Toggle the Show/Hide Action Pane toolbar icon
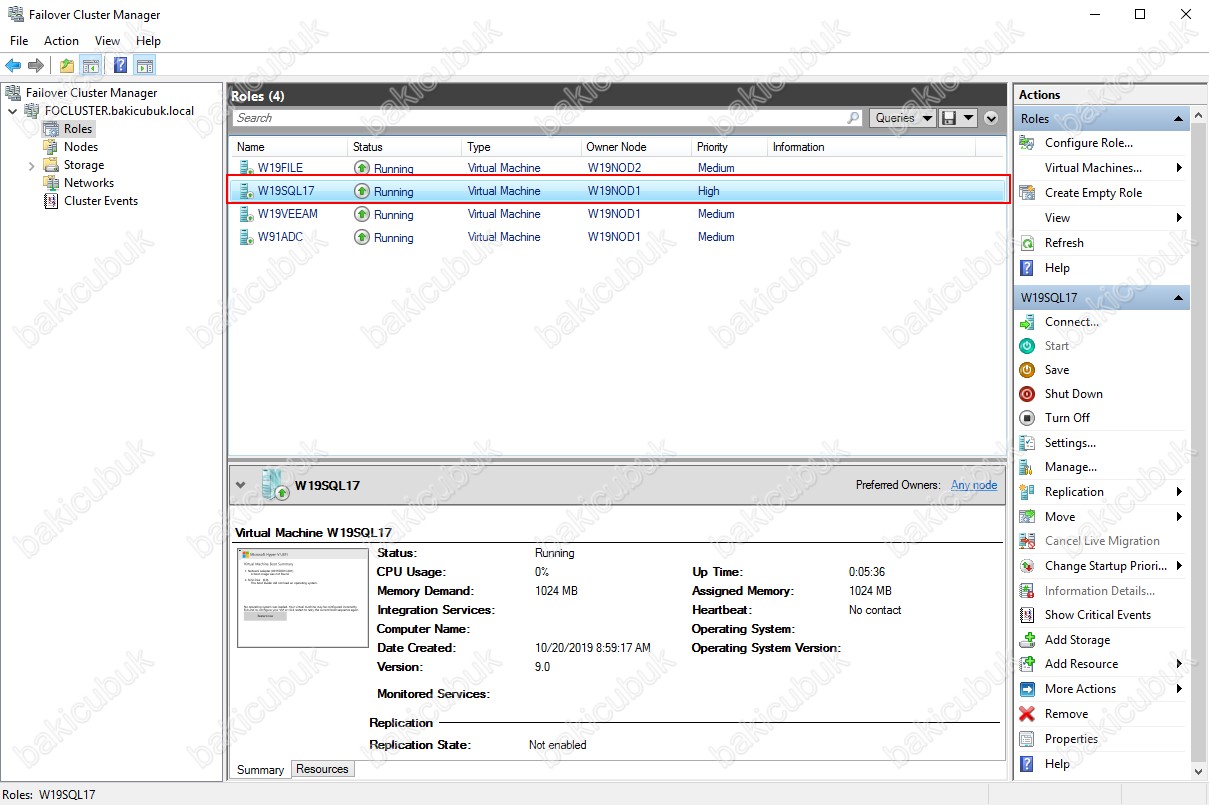 [x=145, y=66]
